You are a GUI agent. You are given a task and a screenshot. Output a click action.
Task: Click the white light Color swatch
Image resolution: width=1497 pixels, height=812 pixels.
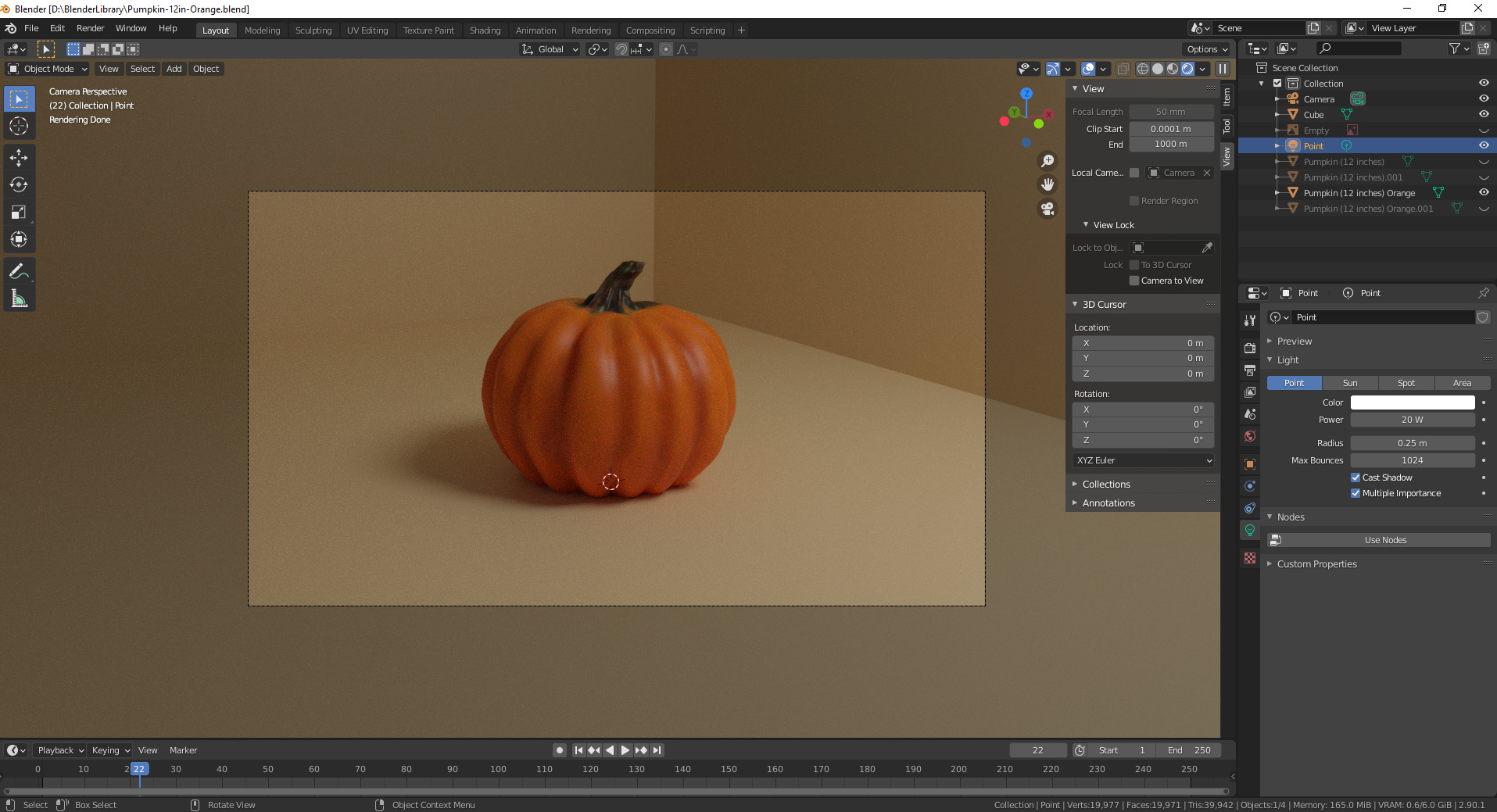(1412, 402)
